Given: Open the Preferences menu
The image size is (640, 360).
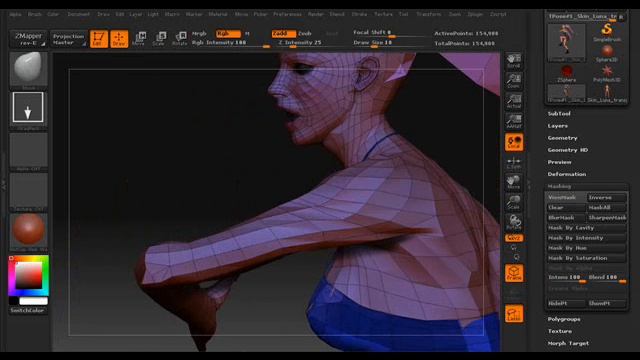Looking at the screenshot, I should tap(287, 14).
